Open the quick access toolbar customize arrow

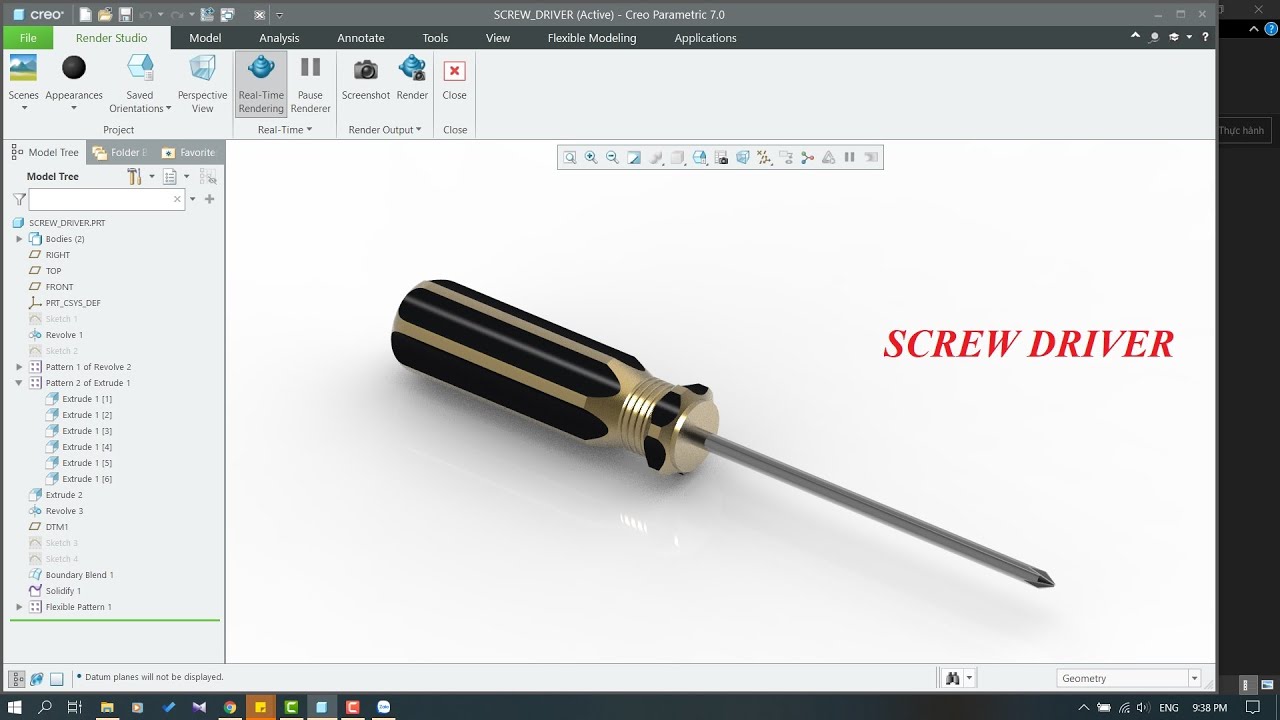[x=279, y=15]
